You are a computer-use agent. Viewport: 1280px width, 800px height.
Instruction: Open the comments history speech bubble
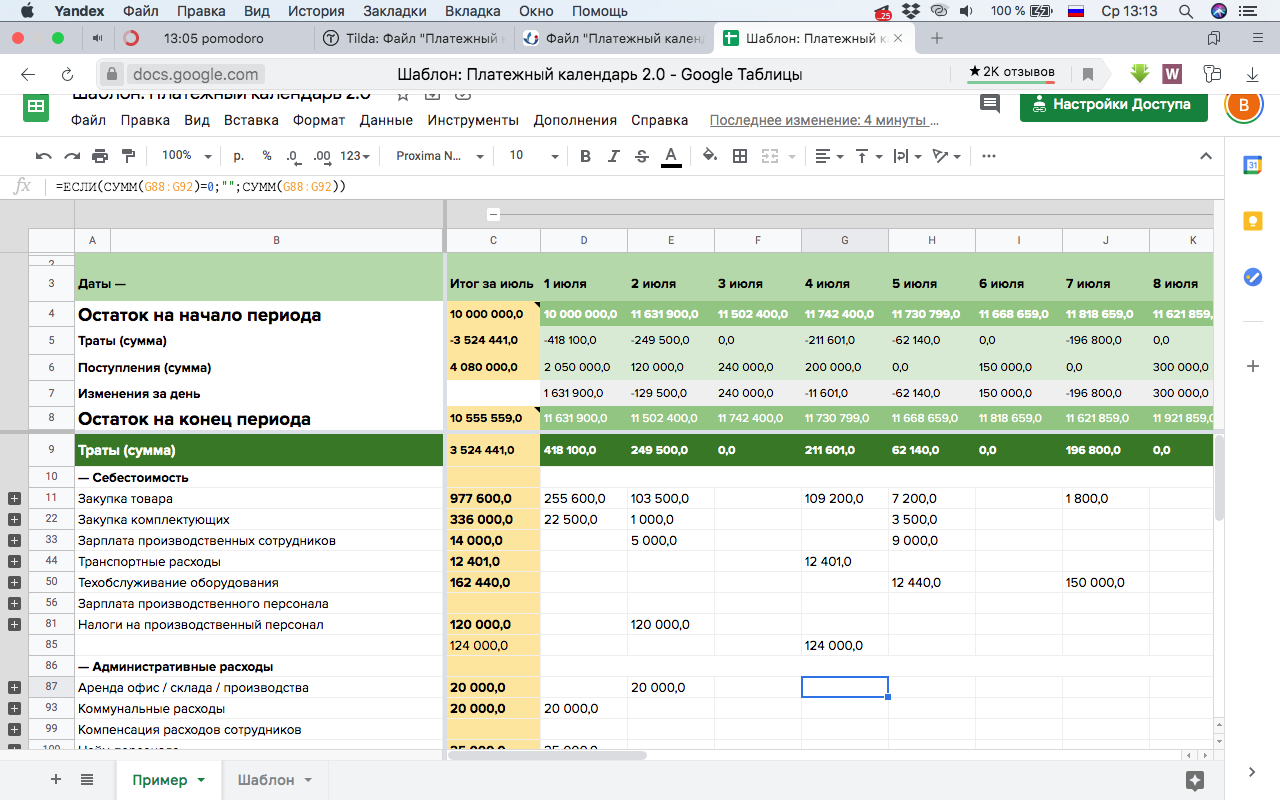[990, 104]
